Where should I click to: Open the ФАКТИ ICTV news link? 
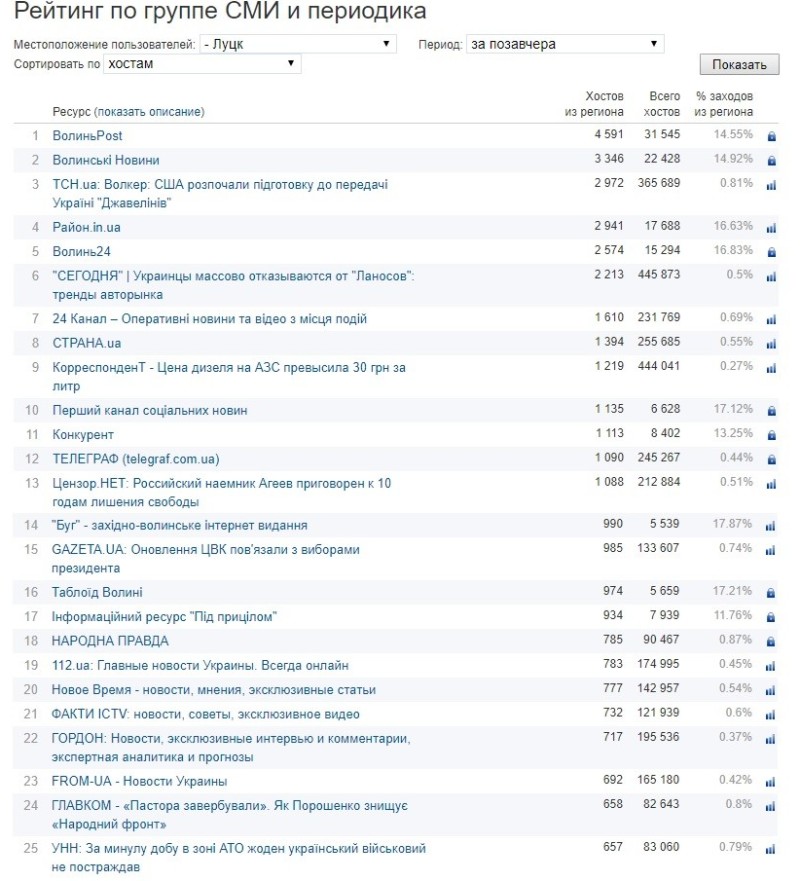(206, 714)
